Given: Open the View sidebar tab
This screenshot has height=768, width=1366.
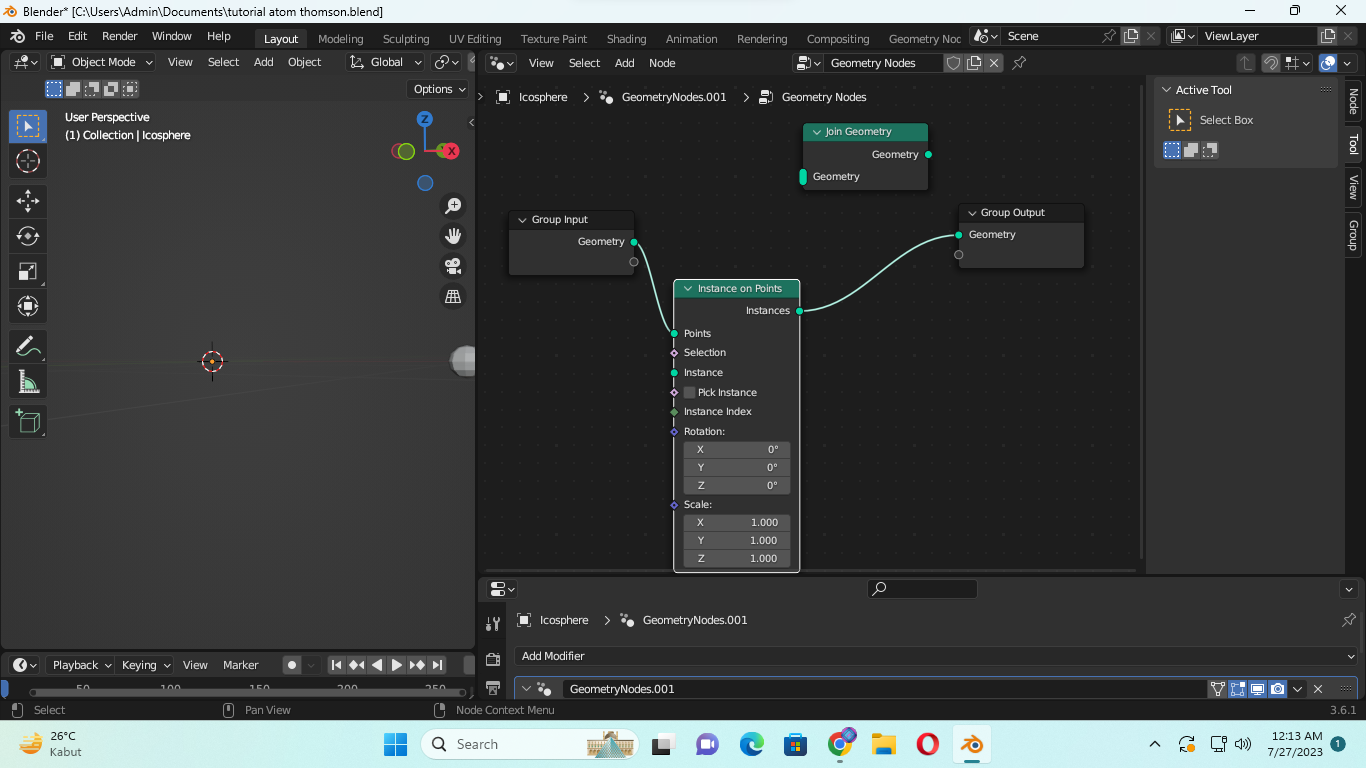Looking at the screenshot, I should [1353, 187].
